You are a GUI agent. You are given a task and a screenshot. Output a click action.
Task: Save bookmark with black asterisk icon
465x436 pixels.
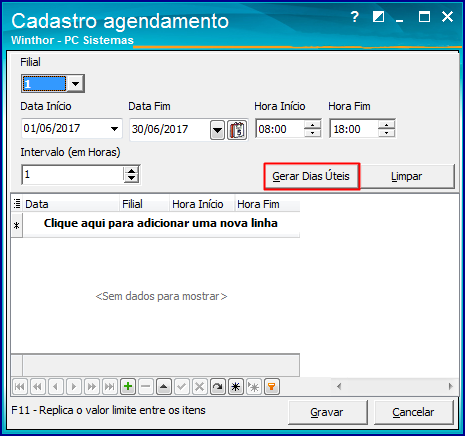(x=236, y=387)
